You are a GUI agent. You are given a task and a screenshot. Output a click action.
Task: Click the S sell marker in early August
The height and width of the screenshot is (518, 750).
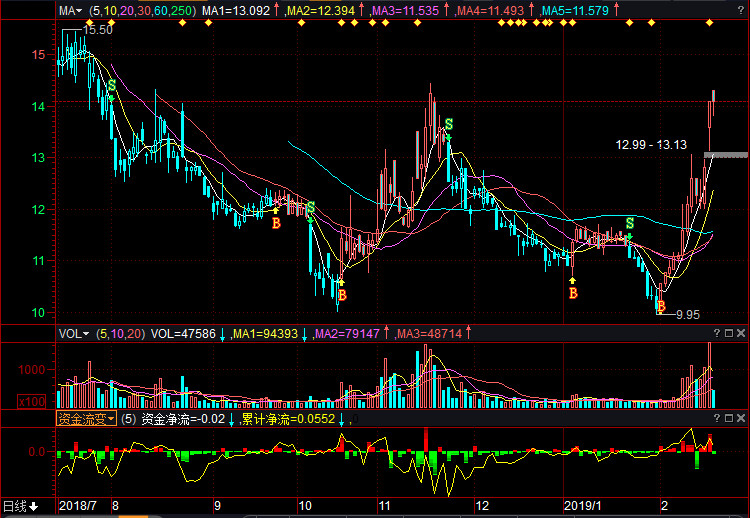tap(111, 87)
